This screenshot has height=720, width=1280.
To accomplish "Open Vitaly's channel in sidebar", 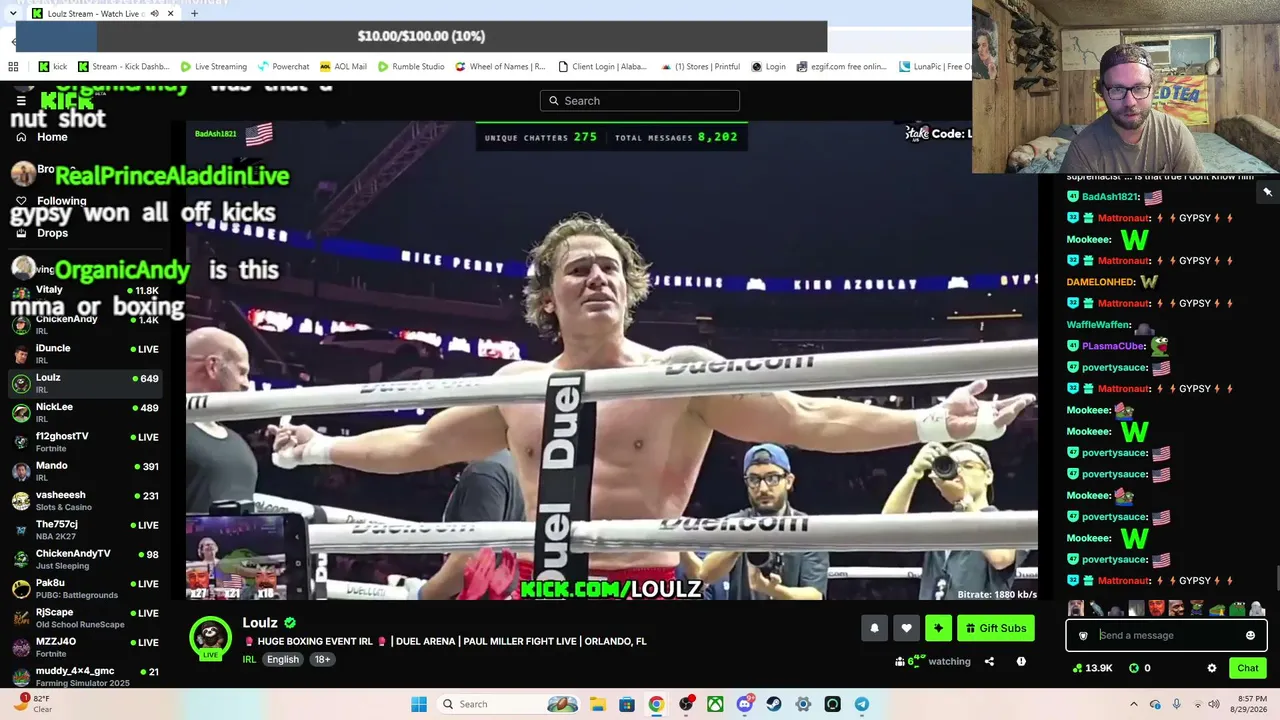I will click(x=86, y=294).
